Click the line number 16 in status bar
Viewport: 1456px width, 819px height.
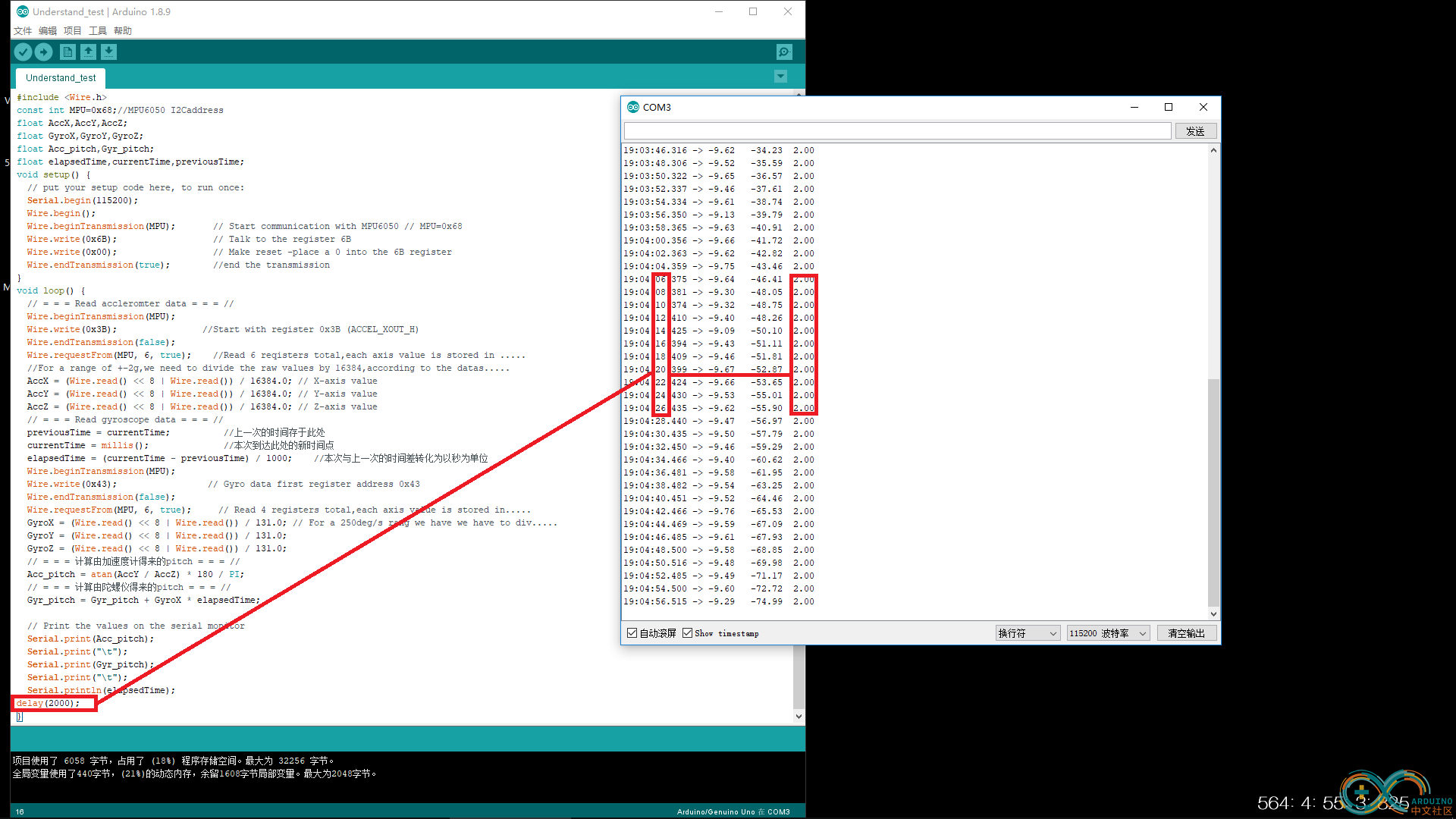[20, 811]
